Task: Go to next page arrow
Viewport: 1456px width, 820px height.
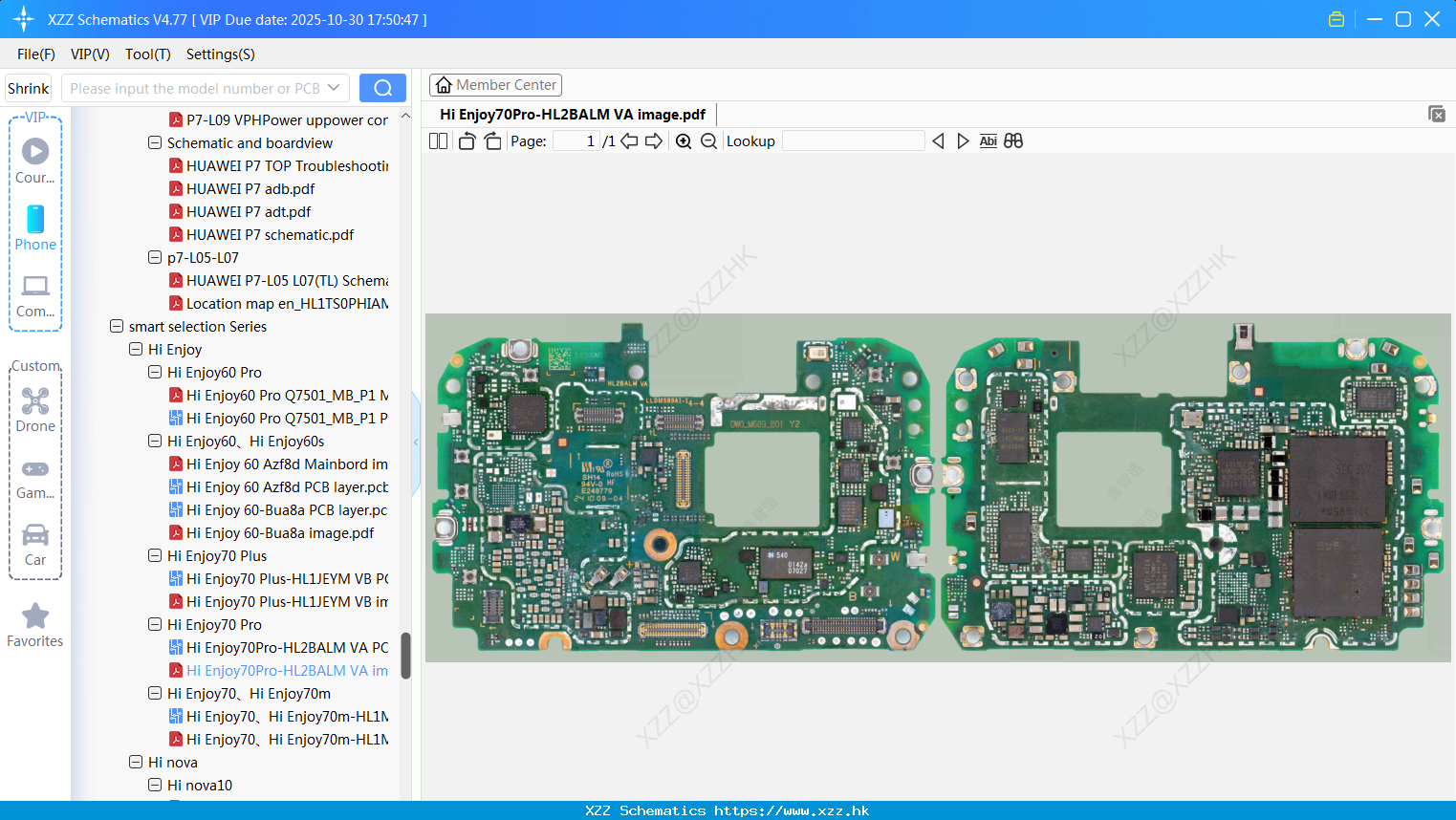Action: 654,141
